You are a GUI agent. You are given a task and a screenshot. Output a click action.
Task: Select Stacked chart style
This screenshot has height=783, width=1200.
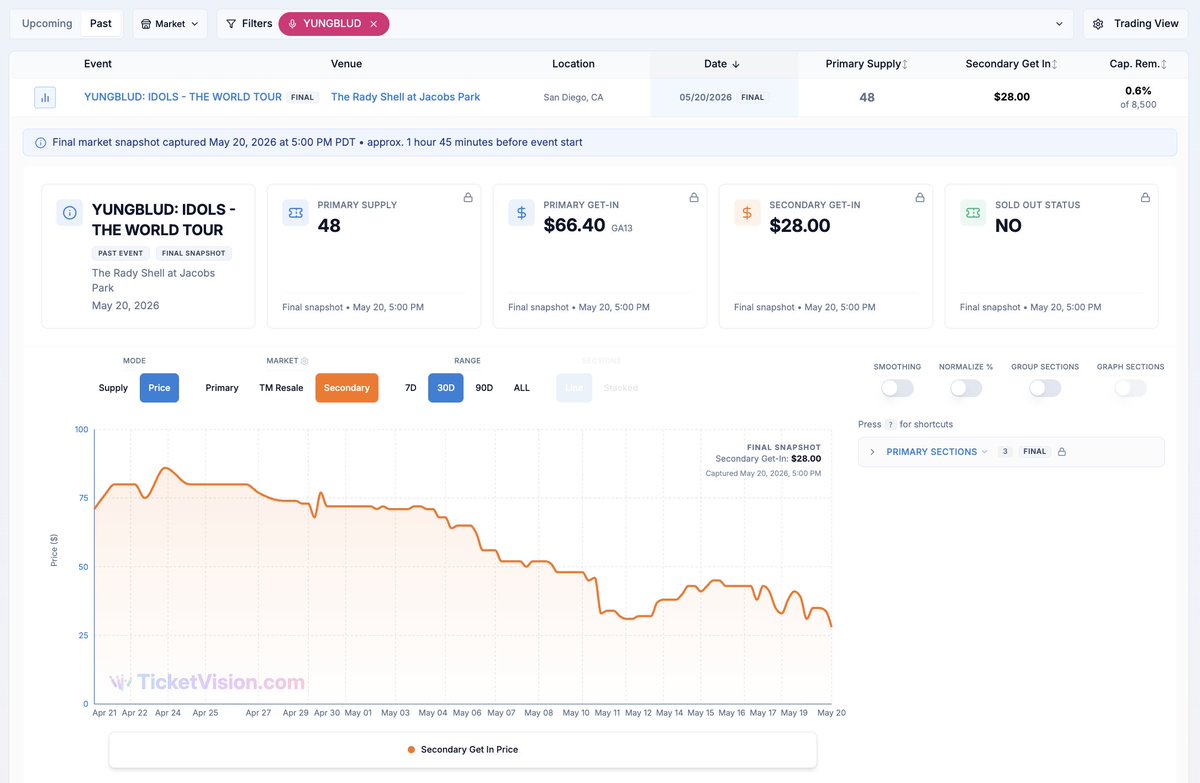click(621, 388)
